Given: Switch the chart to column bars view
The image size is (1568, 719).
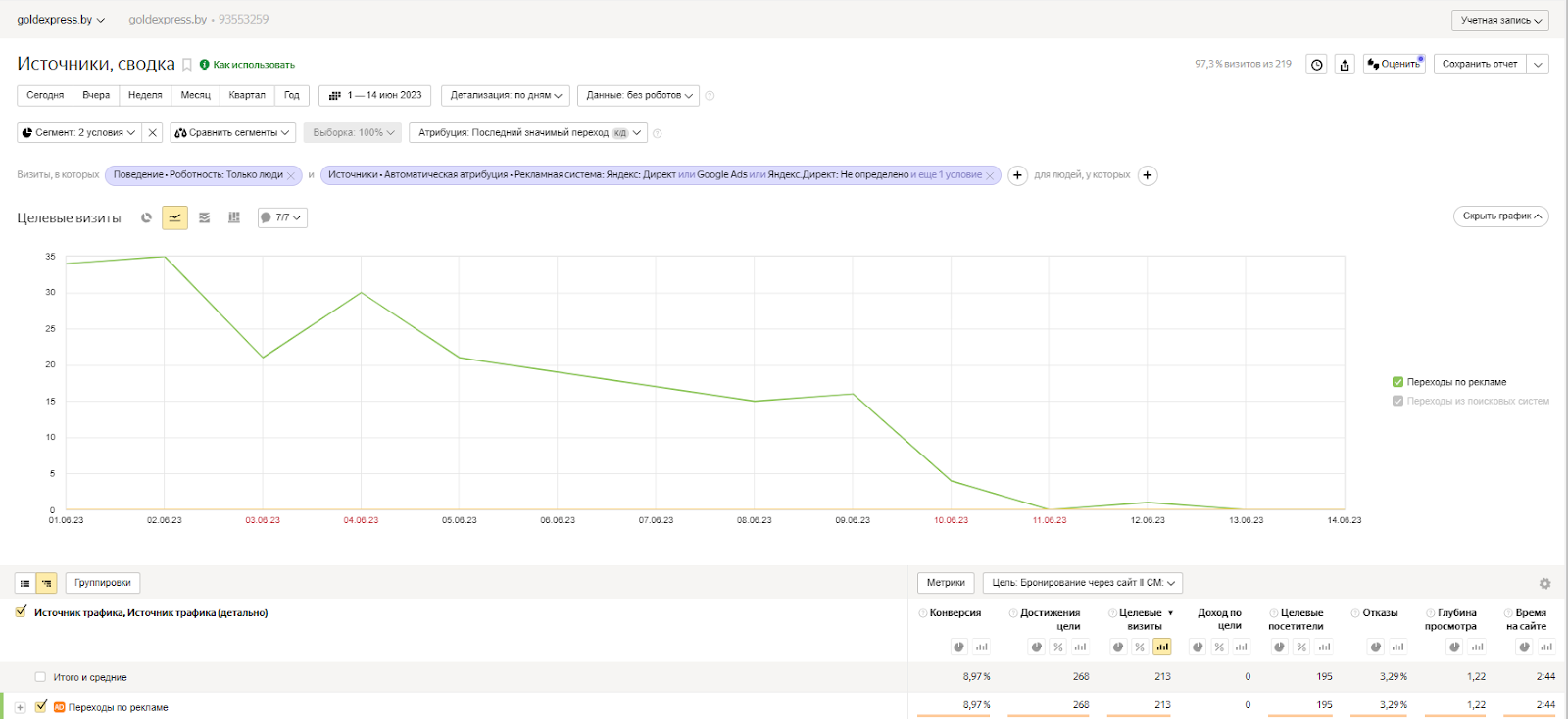Looking at the screenshot, I should pos(233,217).
